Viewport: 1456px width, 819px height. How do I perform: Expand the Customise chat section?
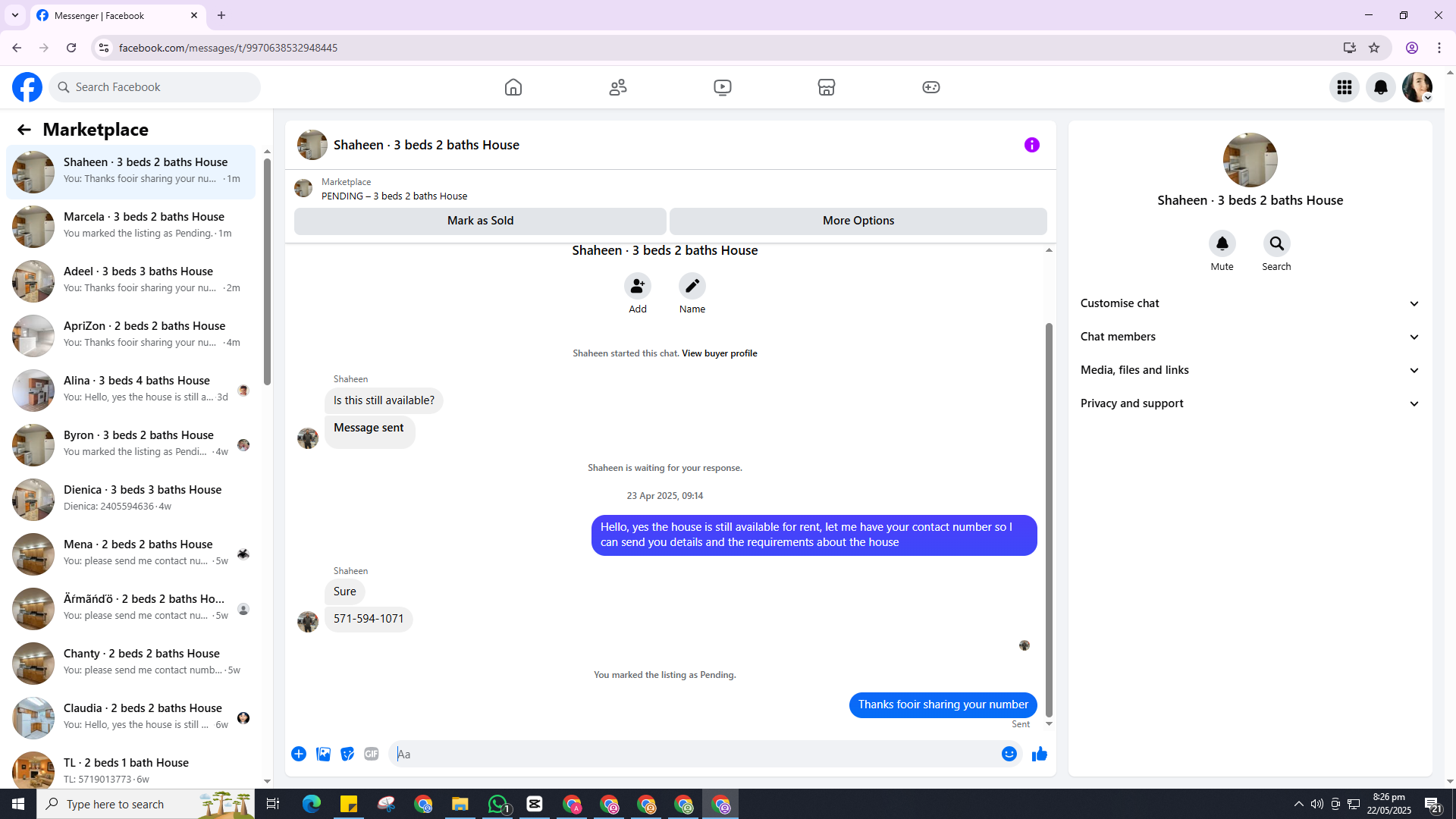[1250, 303]
